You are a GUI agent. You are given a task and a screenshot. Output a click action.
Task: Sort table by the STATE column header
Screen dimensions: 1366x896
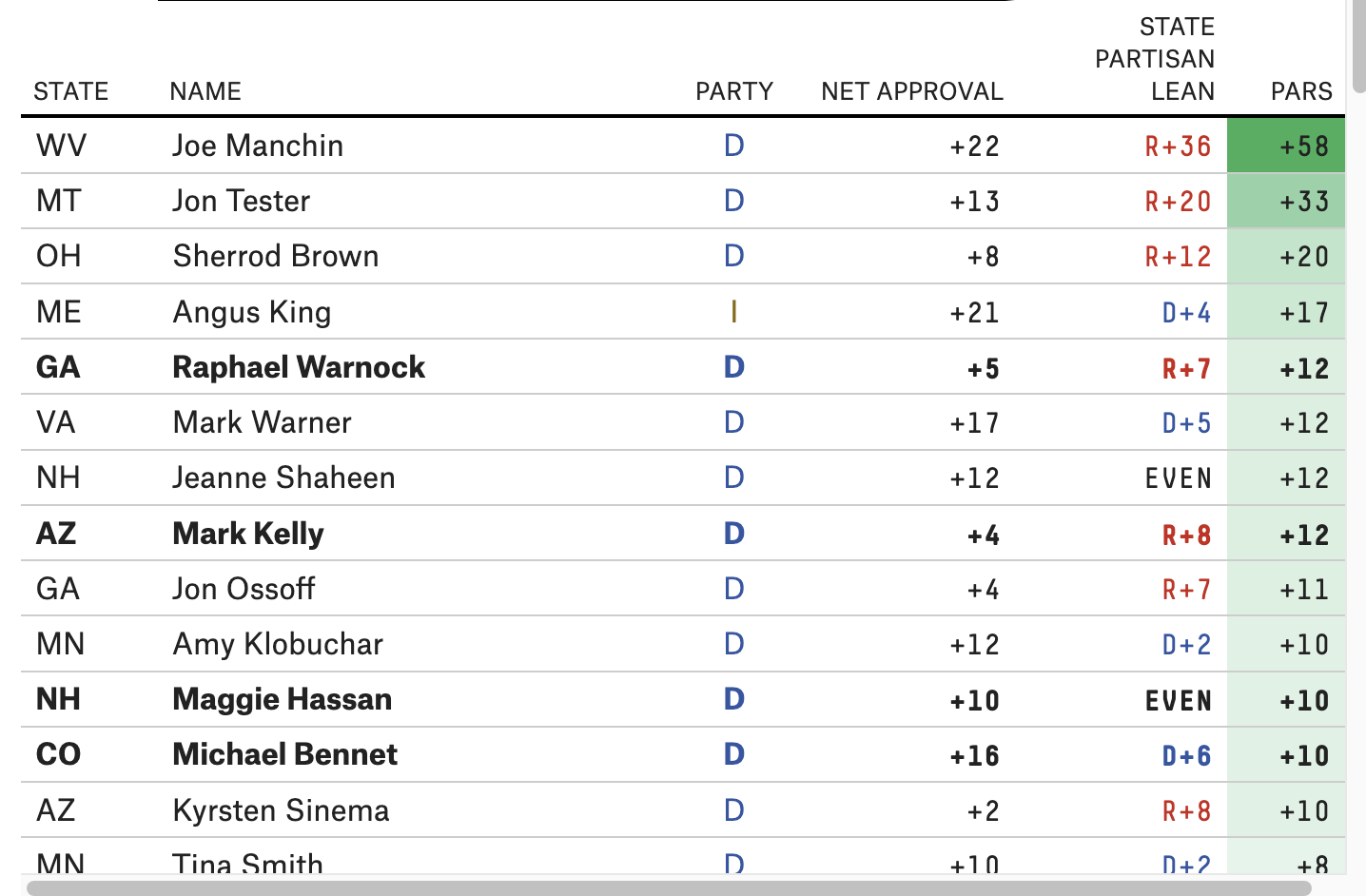(70, 91)
